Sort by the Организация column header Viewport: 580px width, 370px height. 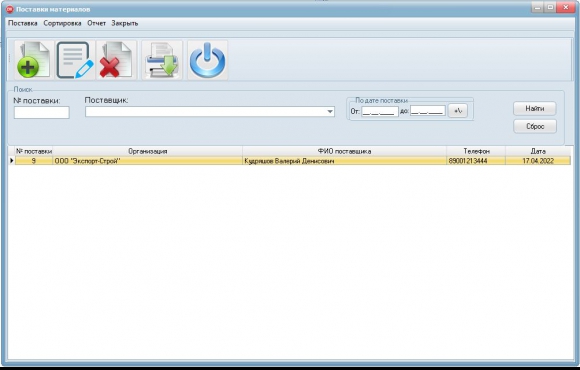tap(148, 151)
